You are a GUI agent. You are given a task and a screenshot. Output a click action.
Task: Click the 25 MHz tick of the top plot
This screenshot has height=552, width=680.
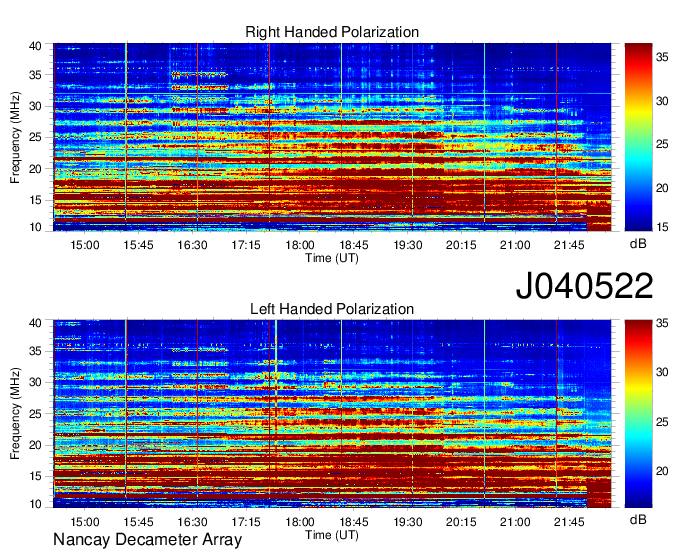coord(35,137)
